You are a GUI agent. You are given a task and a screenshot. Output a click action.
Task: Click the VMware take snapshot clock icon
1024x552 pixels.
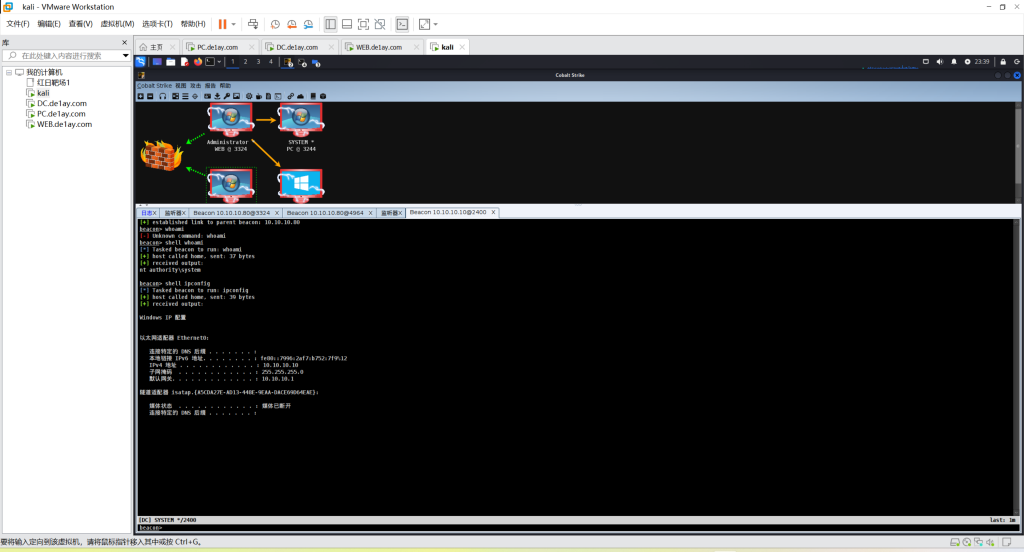(x=275, y=24)
